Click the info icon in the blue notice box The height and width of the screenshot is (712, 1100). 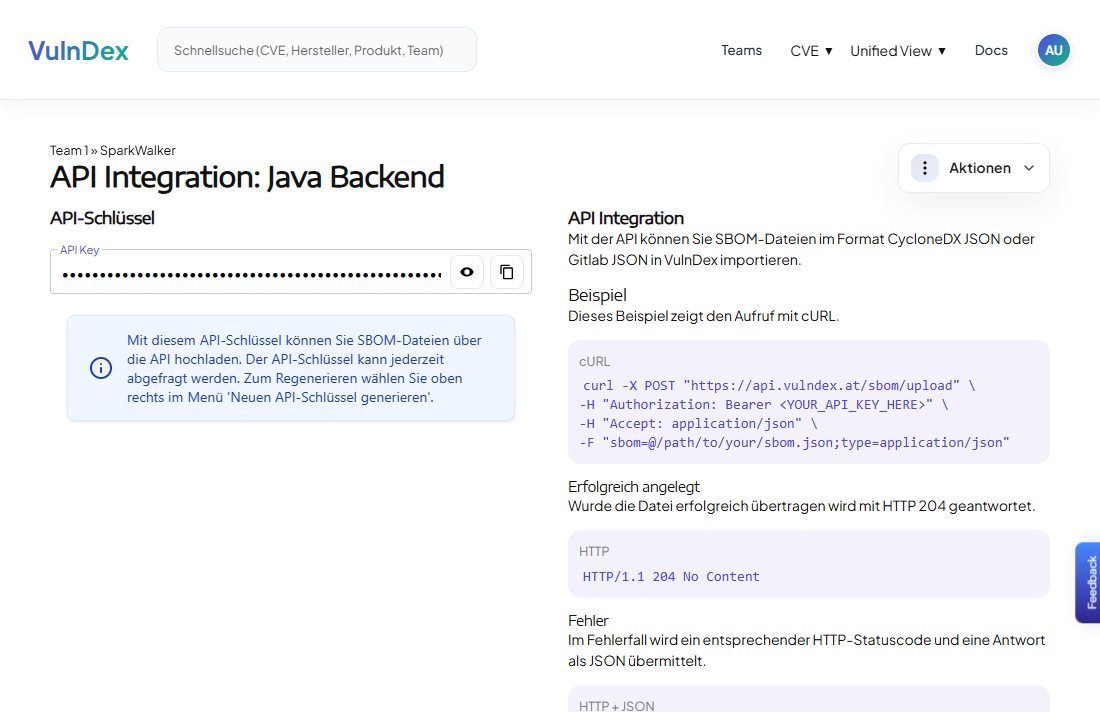point(100,368)
